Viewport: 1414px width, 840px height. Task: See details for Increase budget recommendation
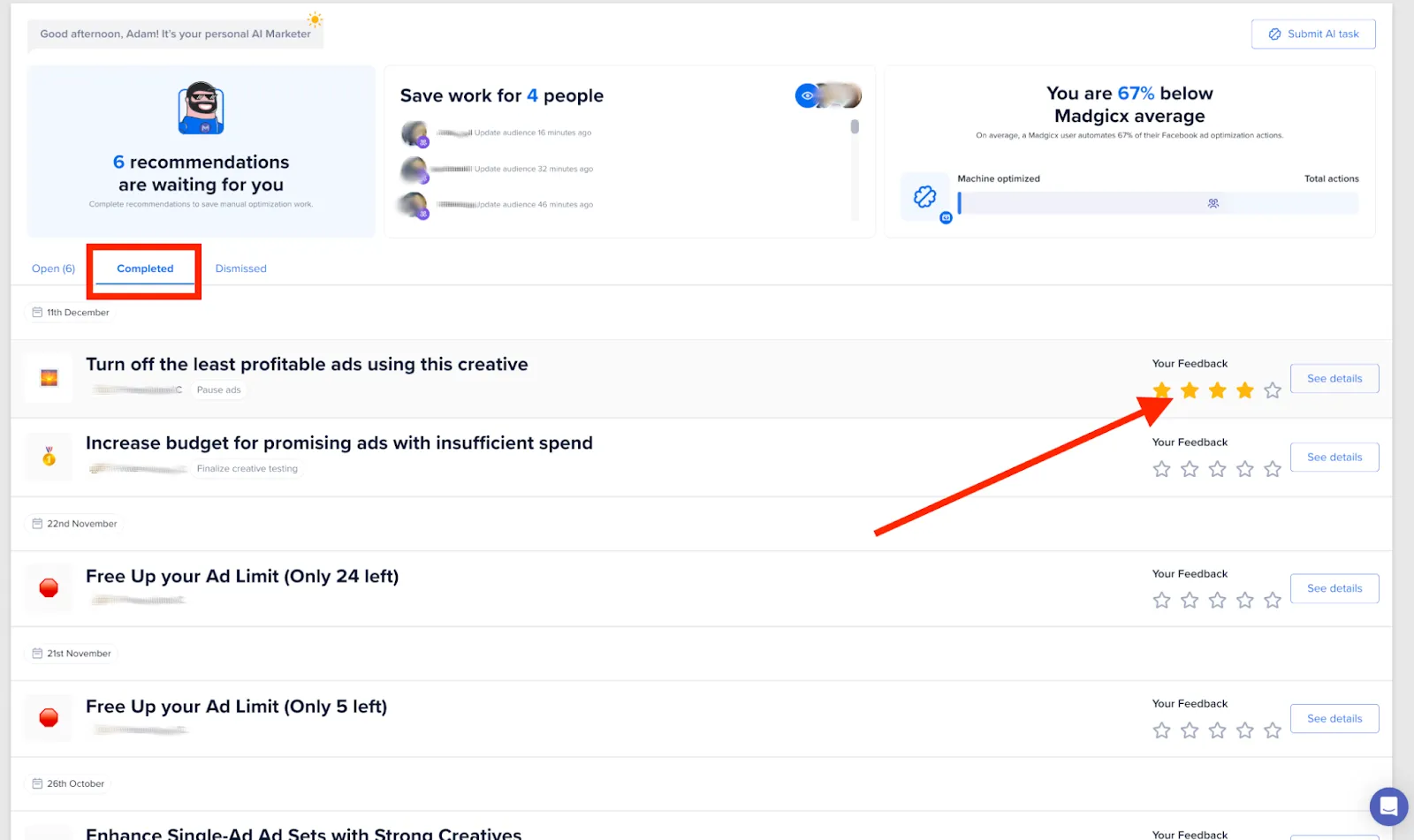(x=1334, y=458)
